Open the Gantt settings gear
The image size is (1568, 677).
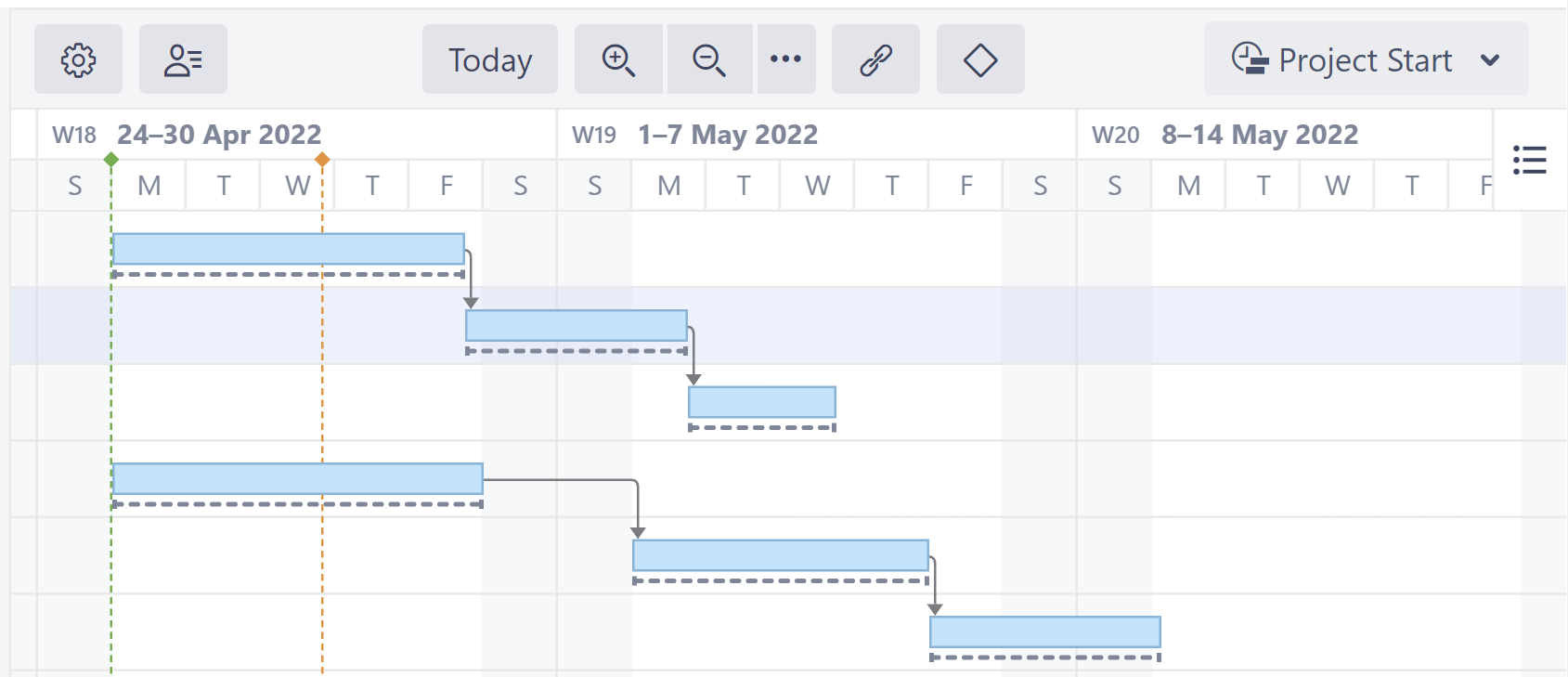pos(78,59)
